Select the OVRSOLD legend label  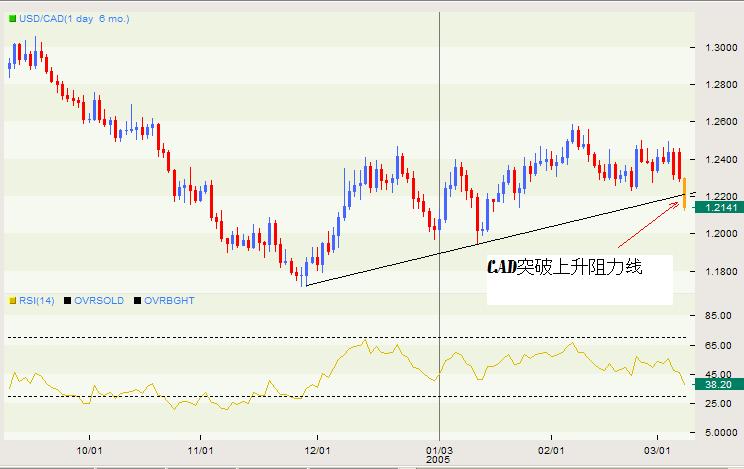coord(99,300)
